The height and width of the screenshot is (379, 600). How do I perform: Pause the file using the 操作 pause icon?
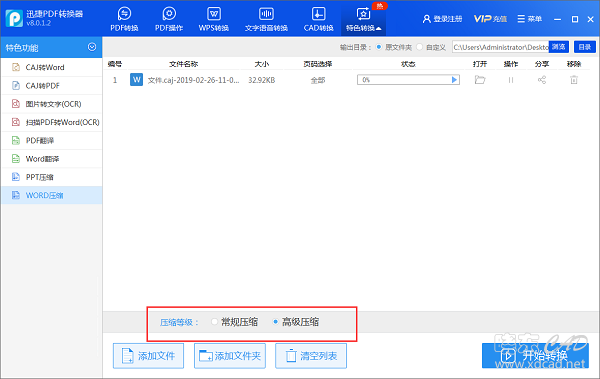click(511, 80)
